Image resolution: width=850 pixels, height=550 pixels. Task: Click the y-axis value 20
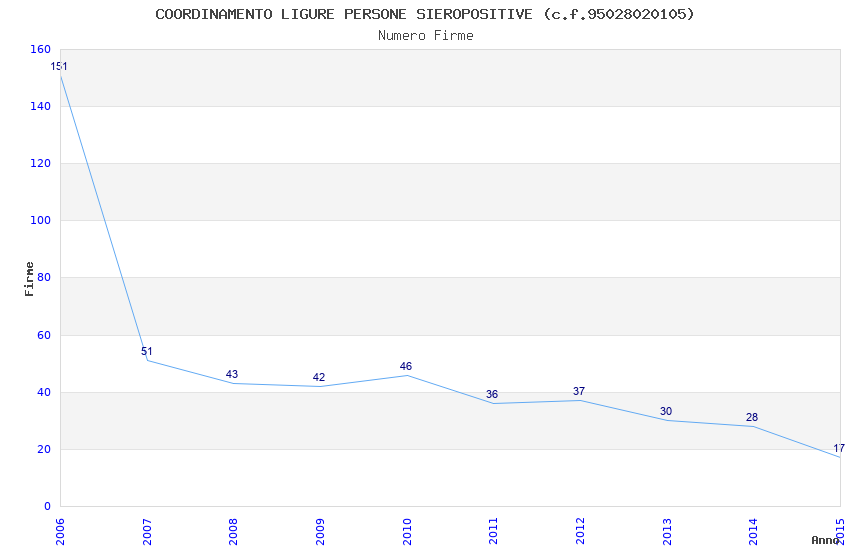pos(44,449)
